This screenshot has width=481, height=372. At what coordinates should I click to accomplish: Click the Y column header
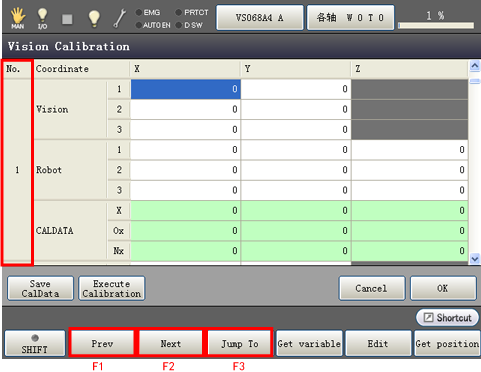(296, 69)
